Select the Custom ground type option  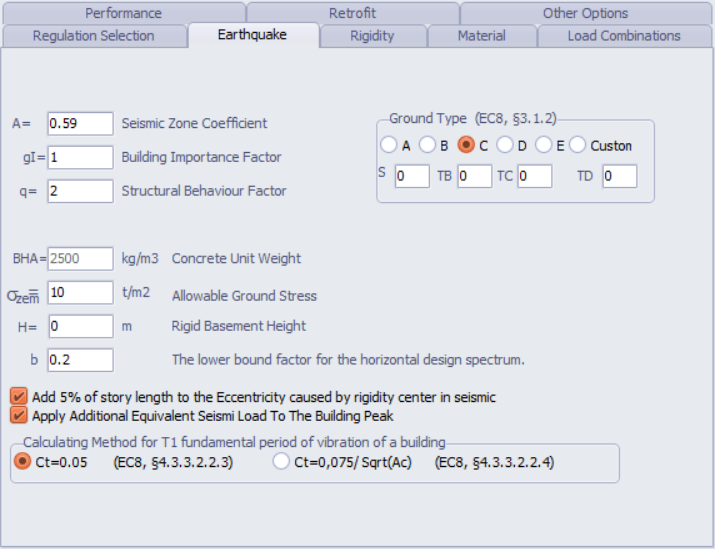579,145
